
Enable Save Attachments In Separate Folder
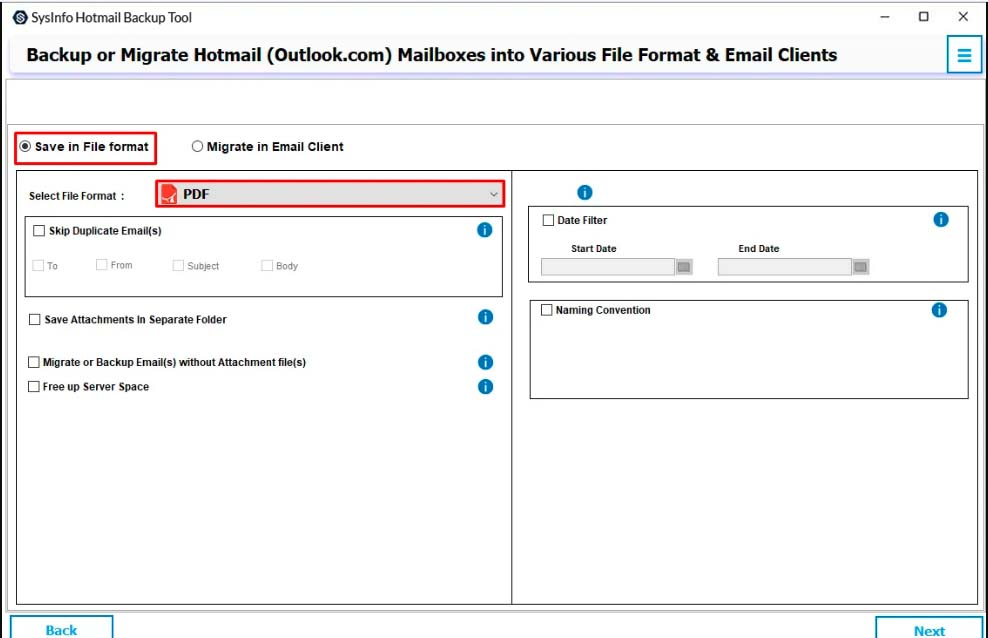[x=35, y=319]
